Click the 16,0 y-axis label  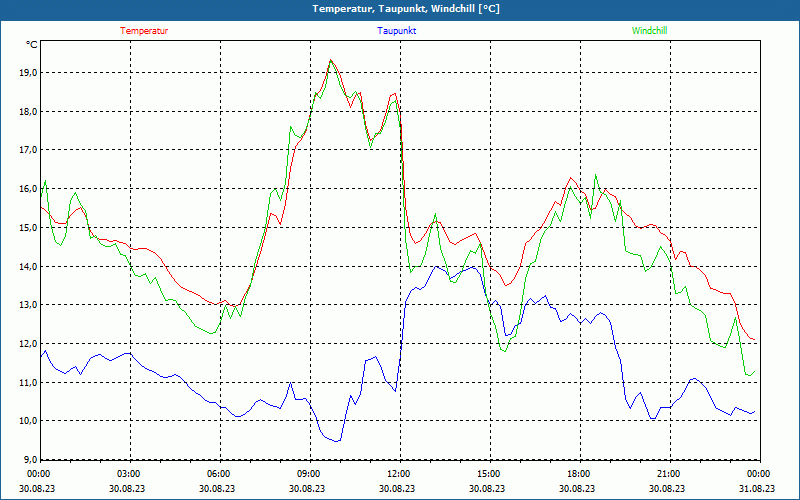(x=29, y=189)
